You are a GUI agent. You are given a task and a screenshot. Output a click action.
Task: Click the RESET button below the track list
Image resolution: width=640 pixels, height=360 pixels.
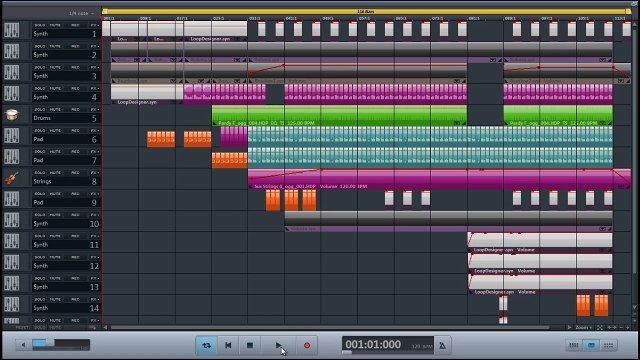[22, 327]
